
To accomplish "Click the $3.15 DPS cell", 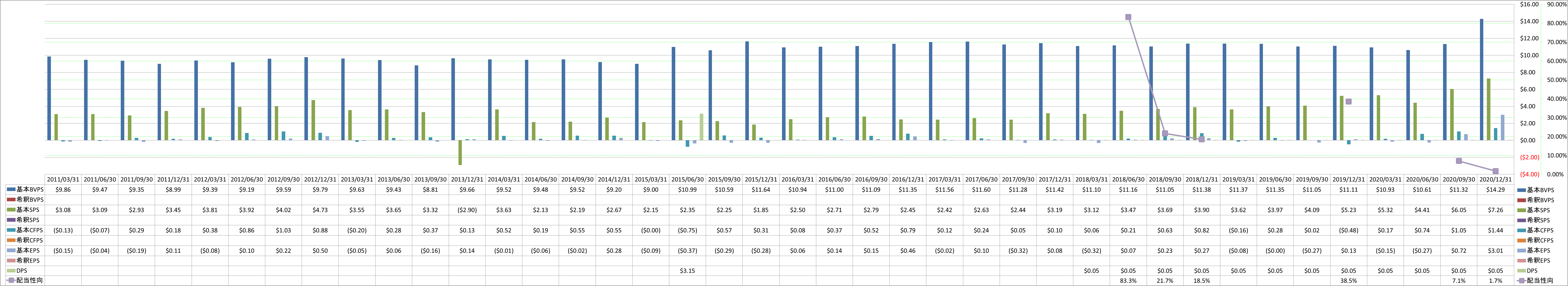I will [x=688, y=271].
